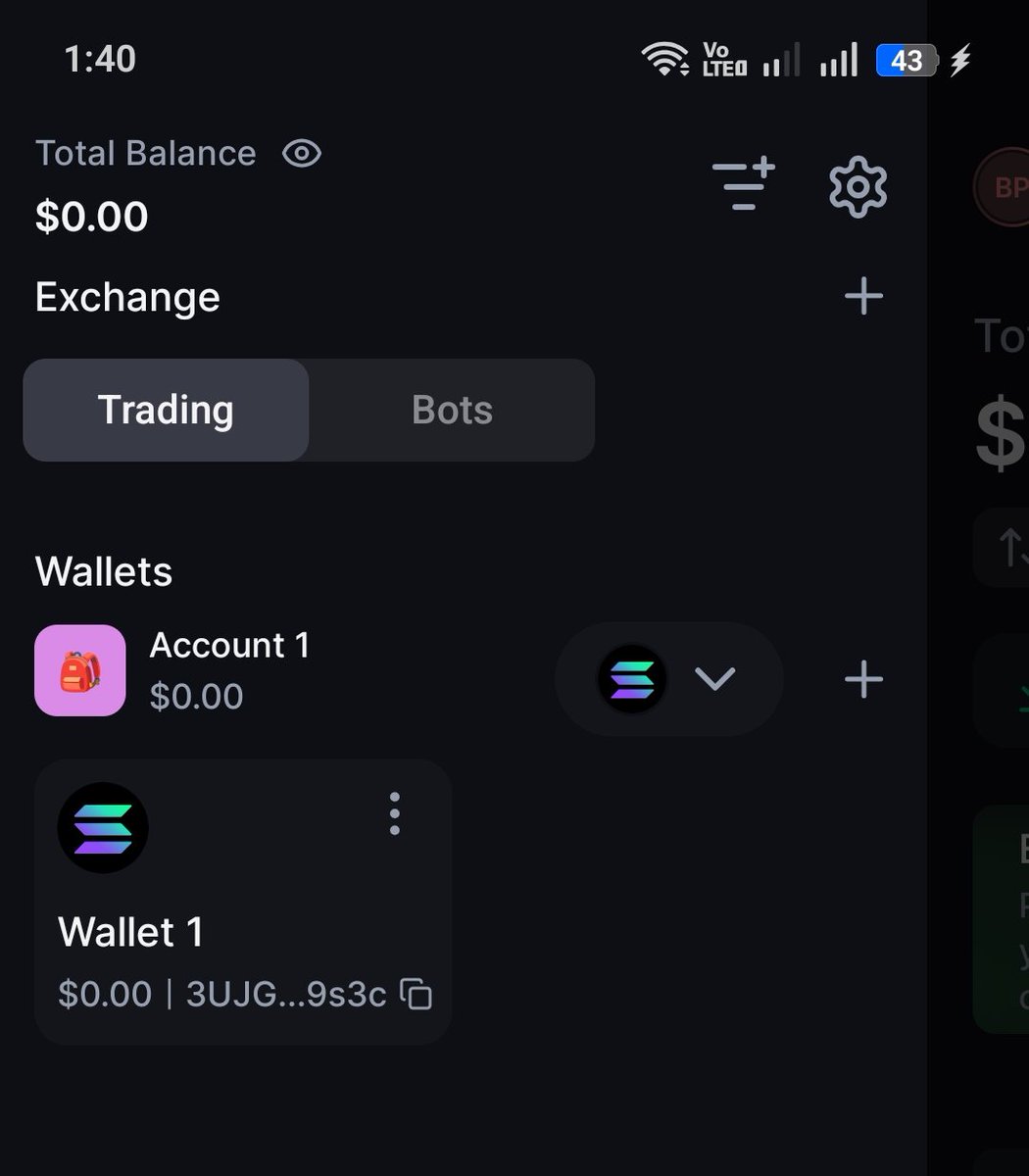Tap the $0.00 total balance amount
The width and height of the screenshot is (1029, 1176).
pyautogui.click(x=92, y=216)
